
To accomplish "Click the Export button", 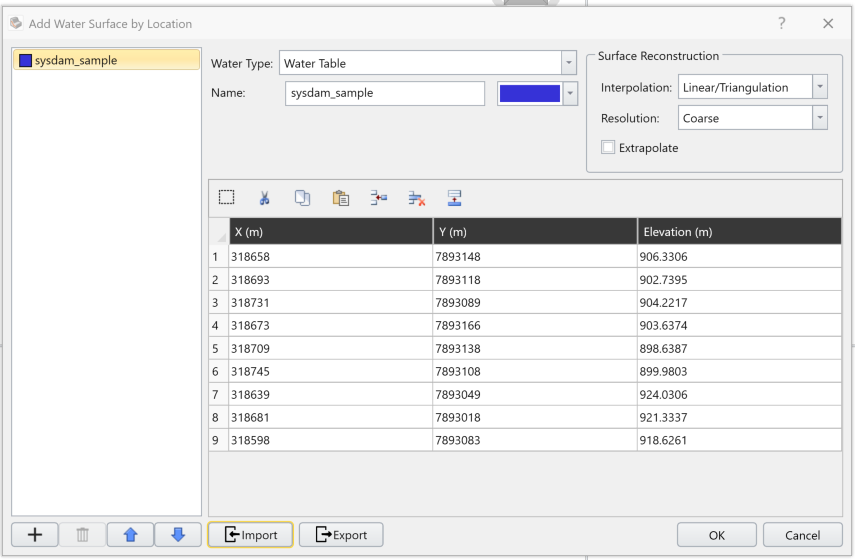I will (x=341, y=535).
